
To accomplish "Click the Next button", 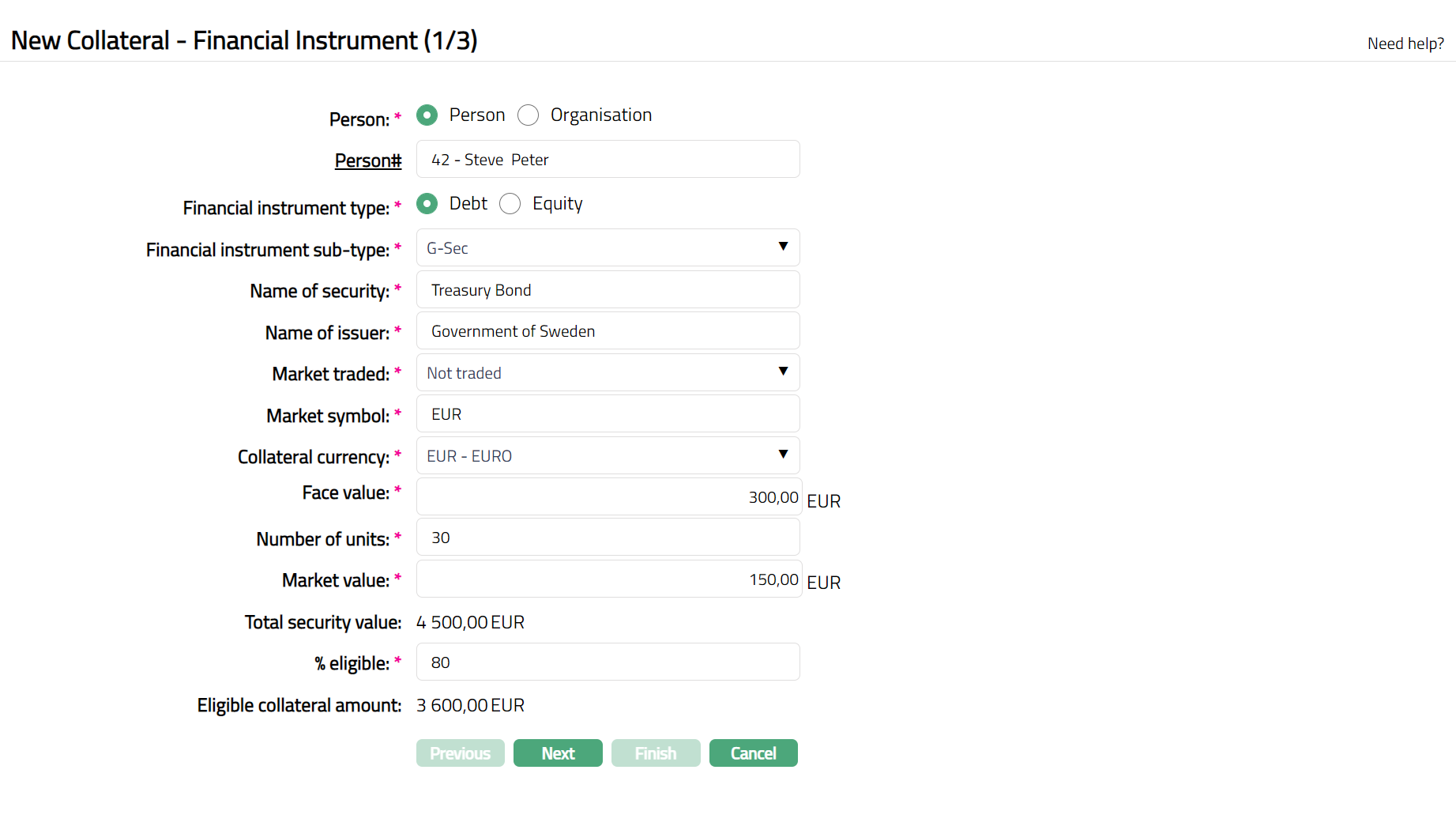I will (x=558, y=753).
